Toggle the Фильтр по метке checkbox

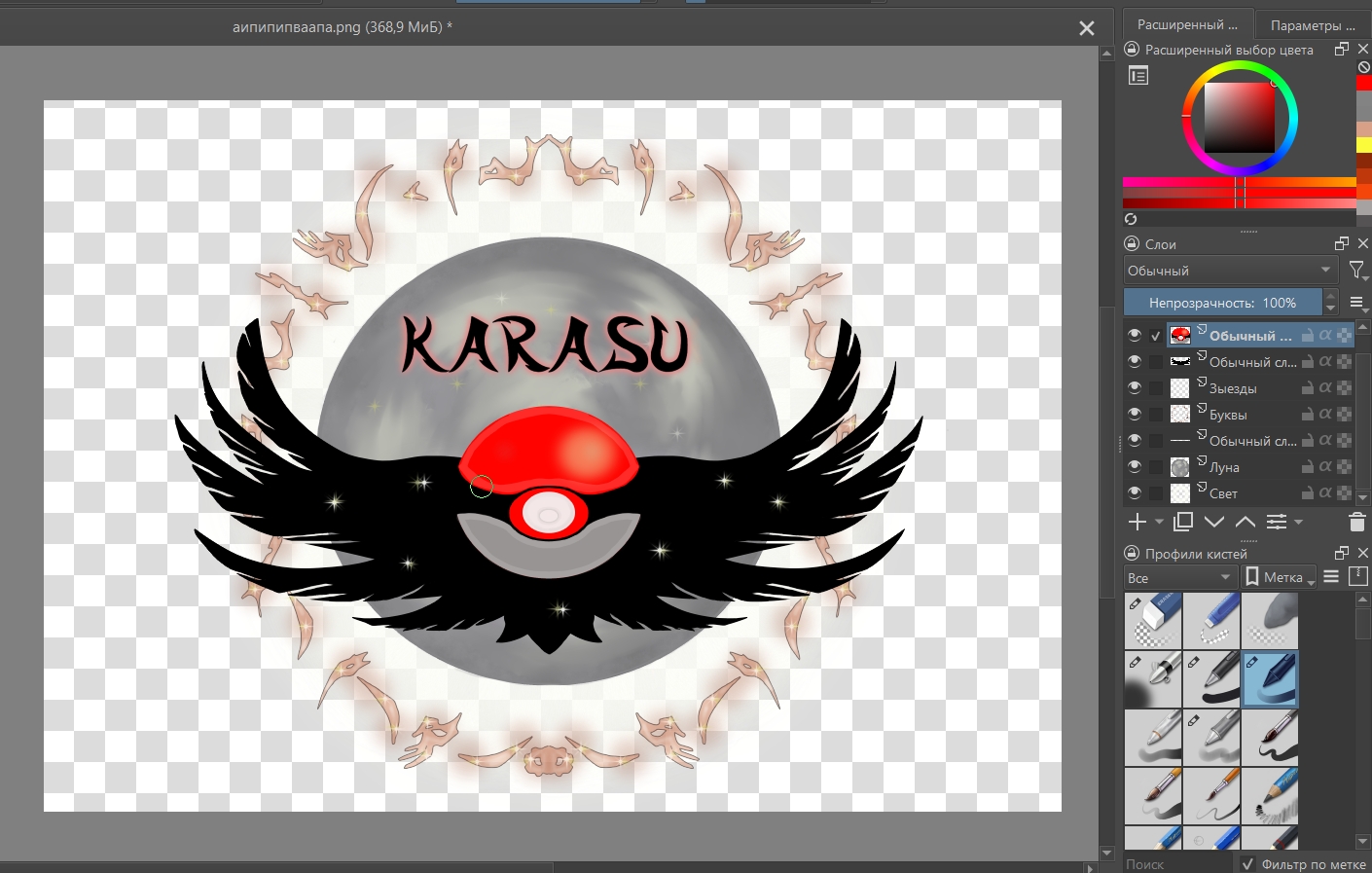(1248, 864)
